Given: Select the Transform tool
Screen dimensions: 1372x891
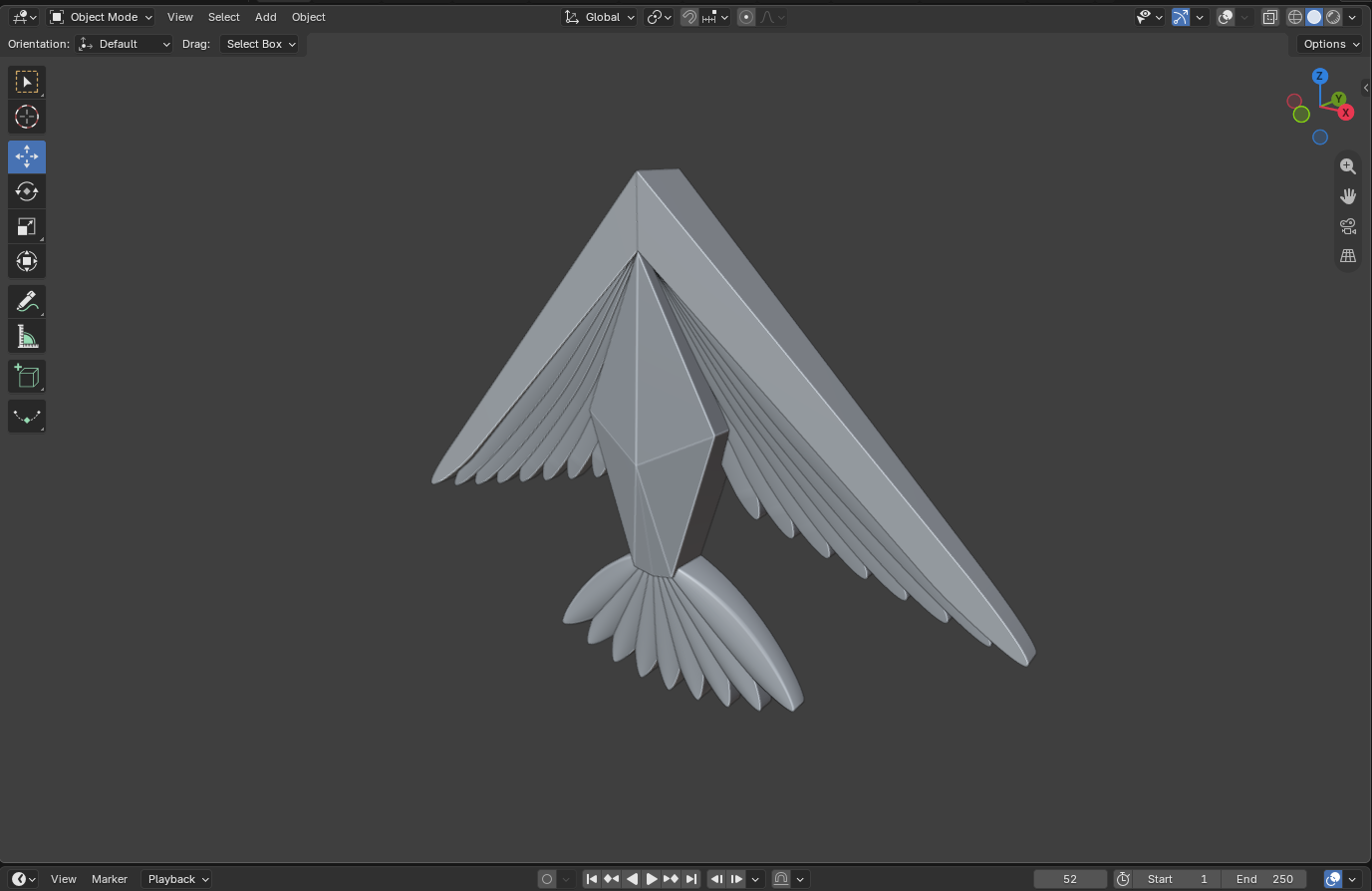Looking at the screenshot, I should 27,261.
